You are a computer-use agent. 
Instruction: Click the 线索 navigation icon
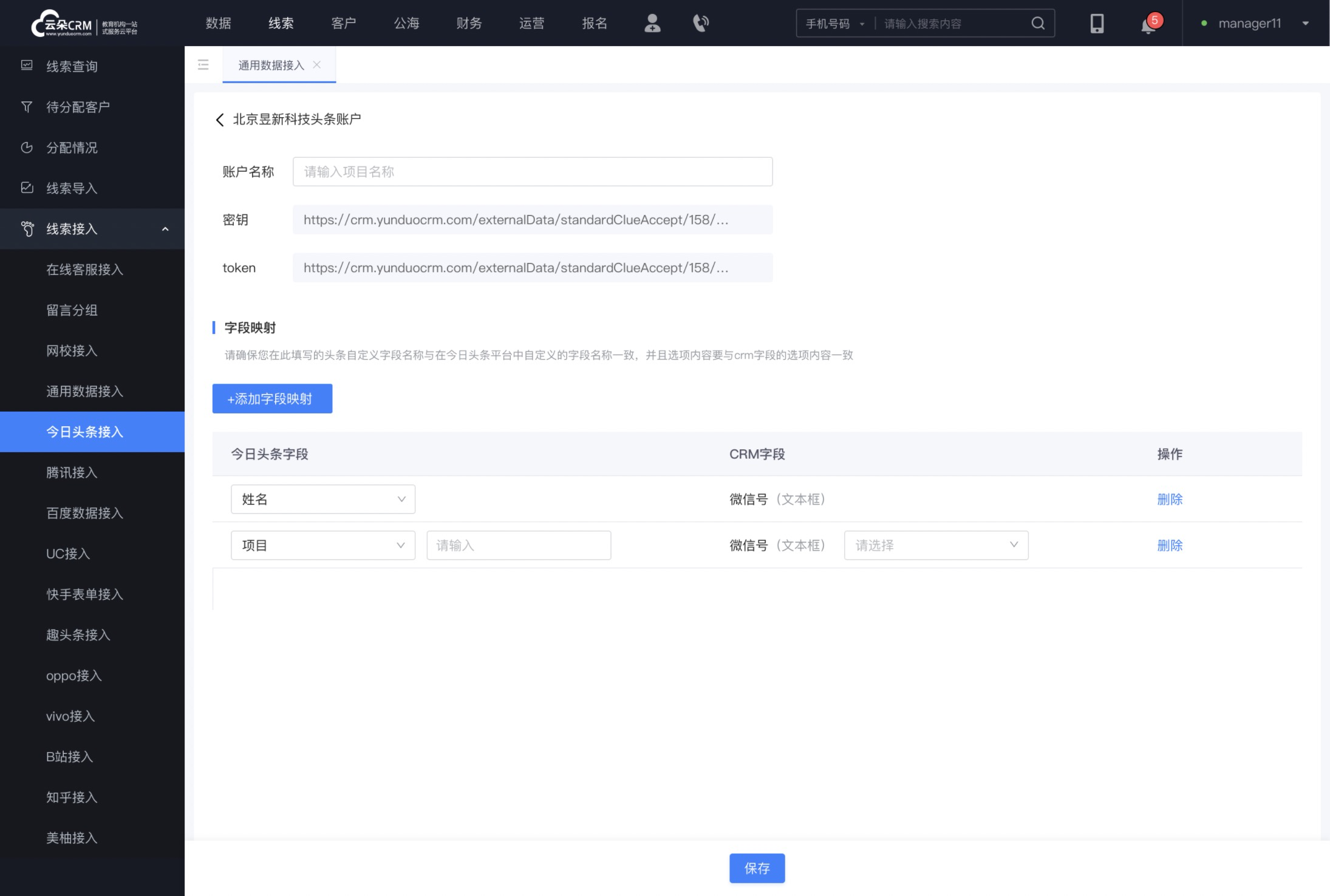coord(282,22)
